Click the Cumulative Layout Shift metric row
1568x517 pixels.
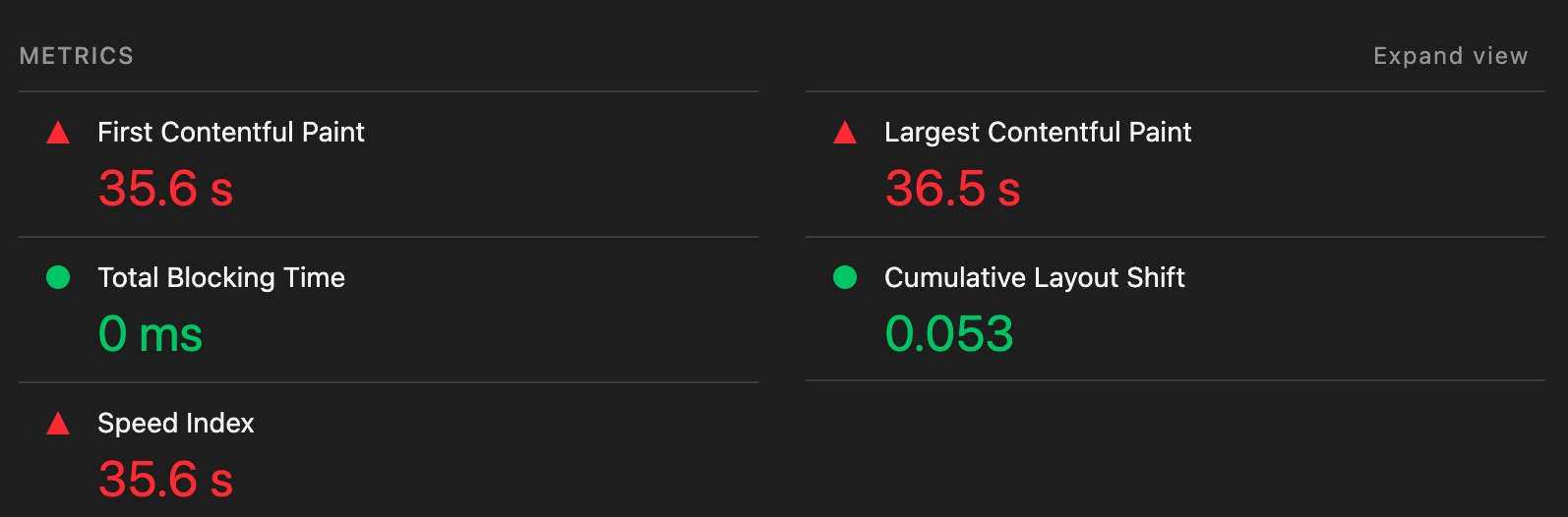point(1176,309)
